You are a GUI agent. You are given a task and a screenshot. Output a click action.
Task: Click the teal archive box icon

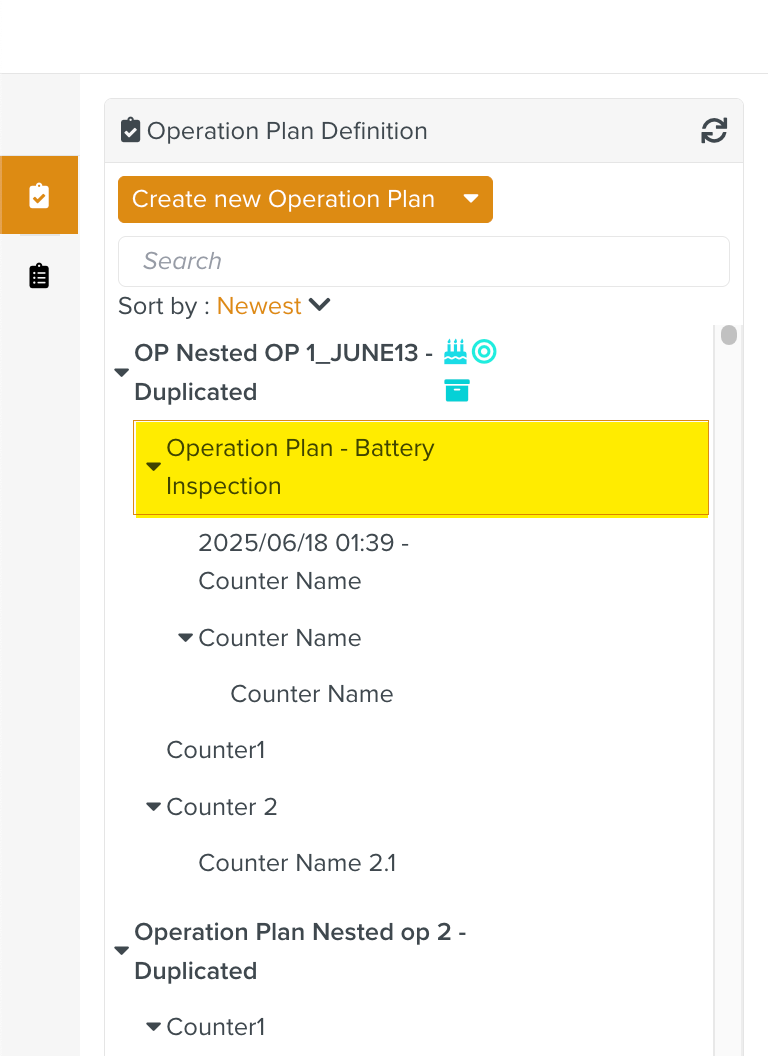tap(457, 390)
